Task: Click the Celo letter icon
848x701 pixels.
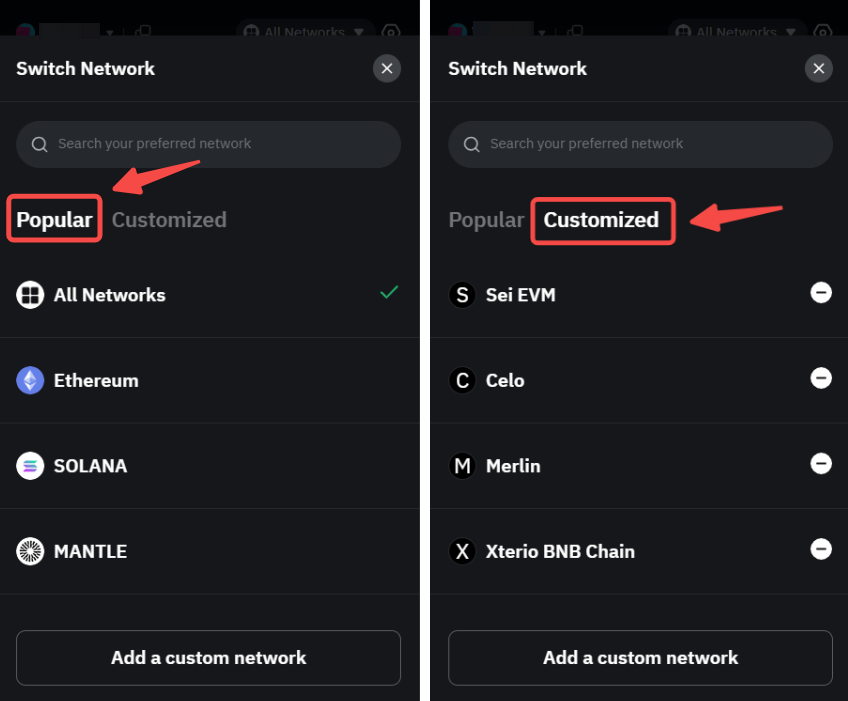Action: (x=462, y=380)
